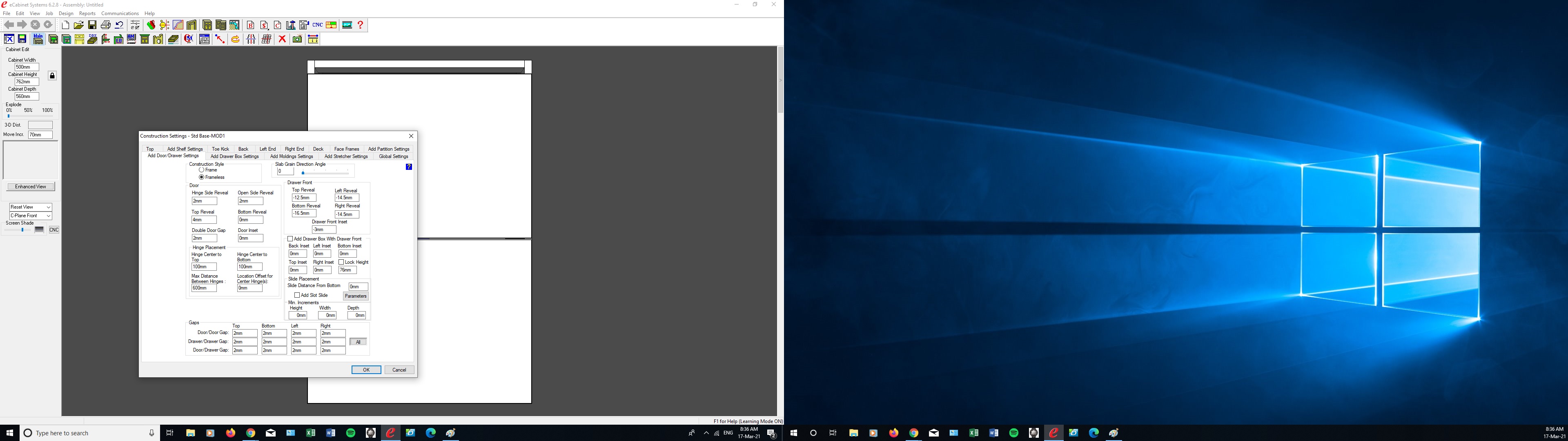Adjust the Slab Grain Direction Angle slider
This screenshot has height=441, width=1568.
click(303, 173)
